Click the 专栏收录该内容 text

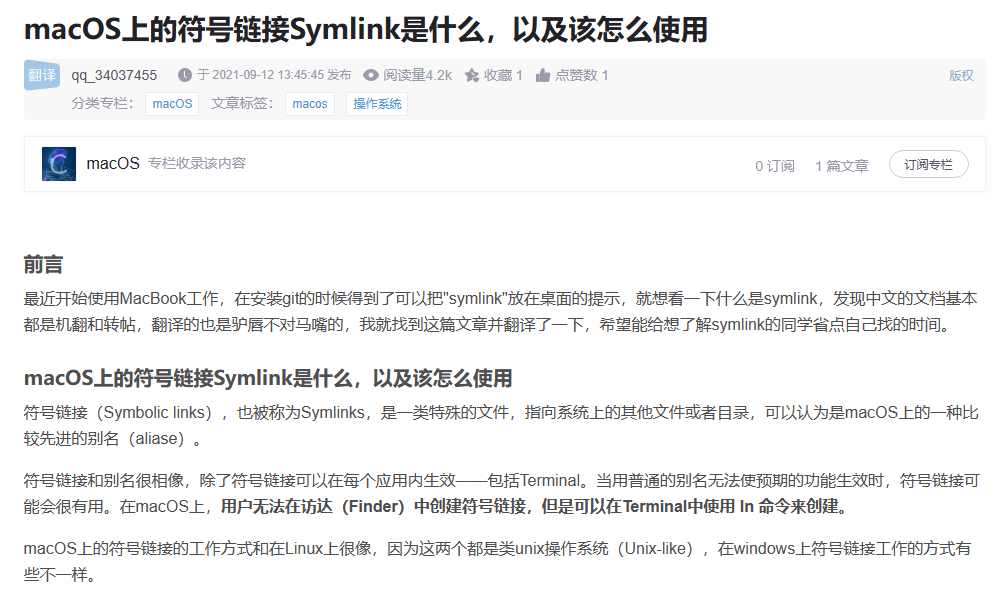tap(197, 163)
